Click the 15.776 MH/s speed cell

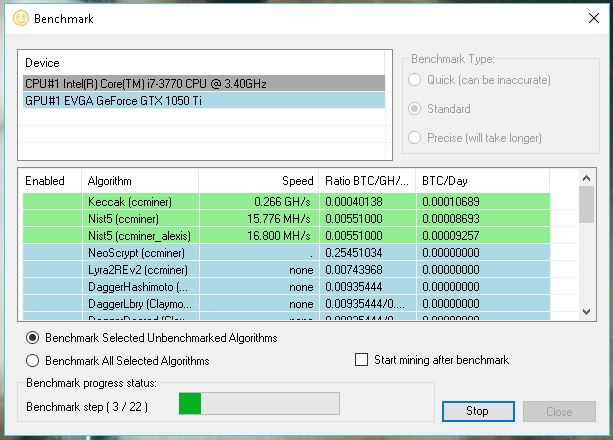tap(259, 219)
